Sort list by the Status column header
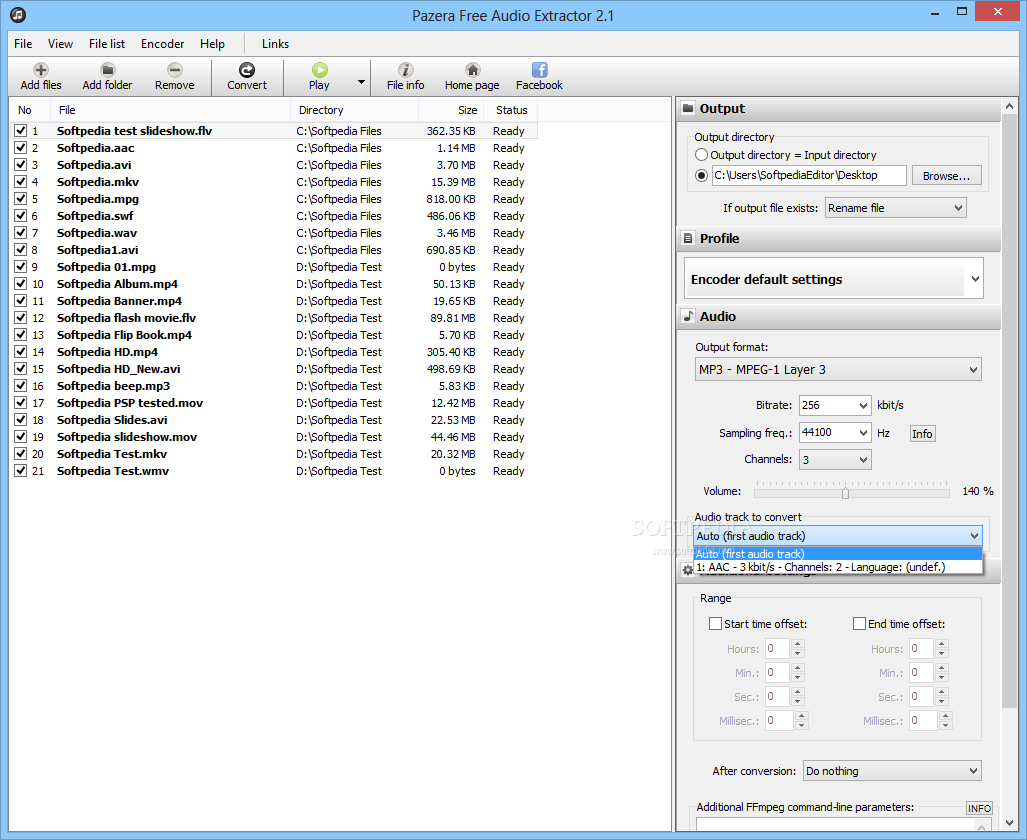This screenshot has width=1027, height=840. pos(511,109)
